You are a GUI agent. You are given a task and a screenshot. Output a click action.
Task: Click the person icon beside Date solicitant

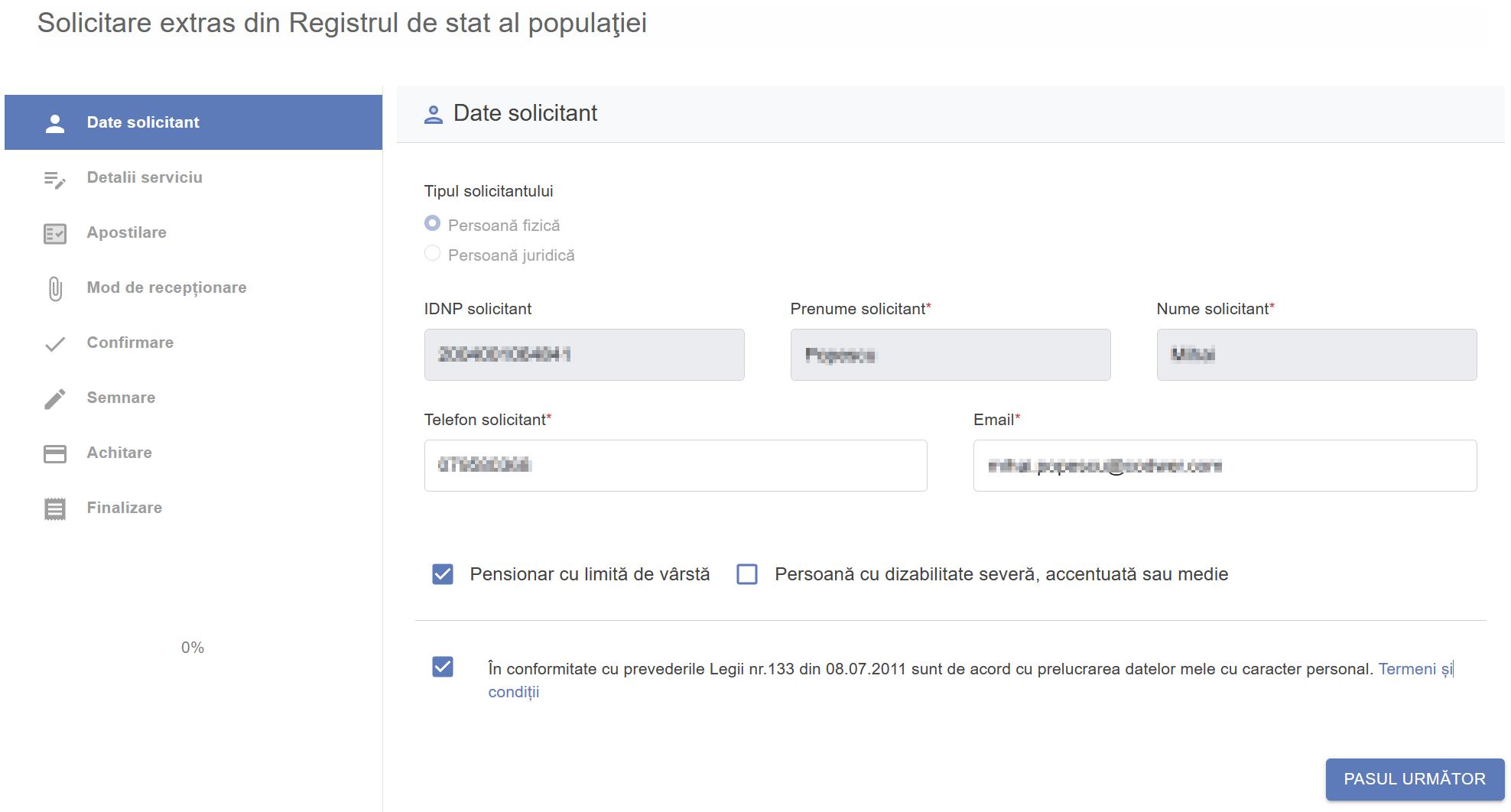[x=55, y=123]
